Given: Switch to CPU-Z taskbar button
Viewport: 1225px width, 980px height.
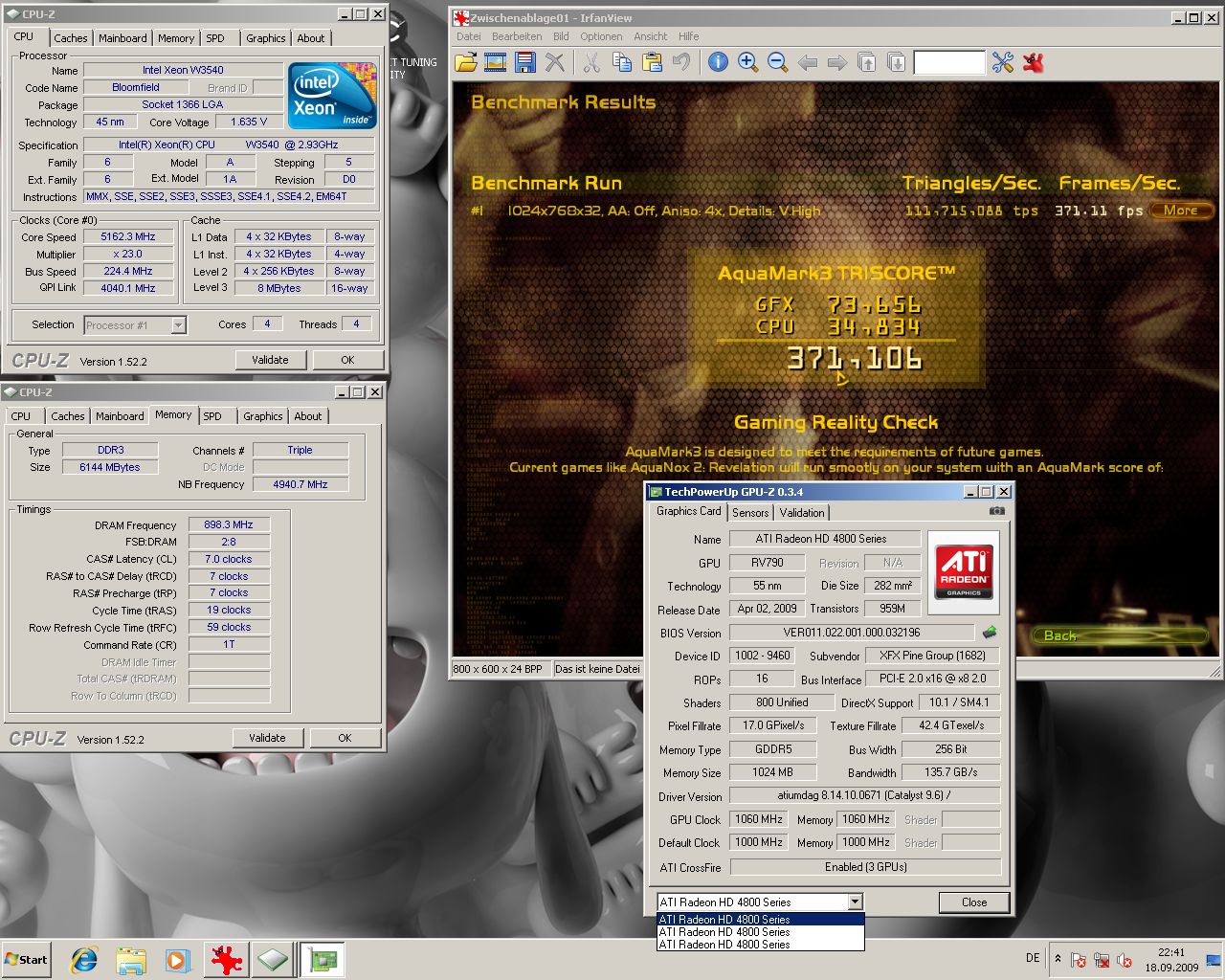Looking at the screenshot, I should pos(273,960).
